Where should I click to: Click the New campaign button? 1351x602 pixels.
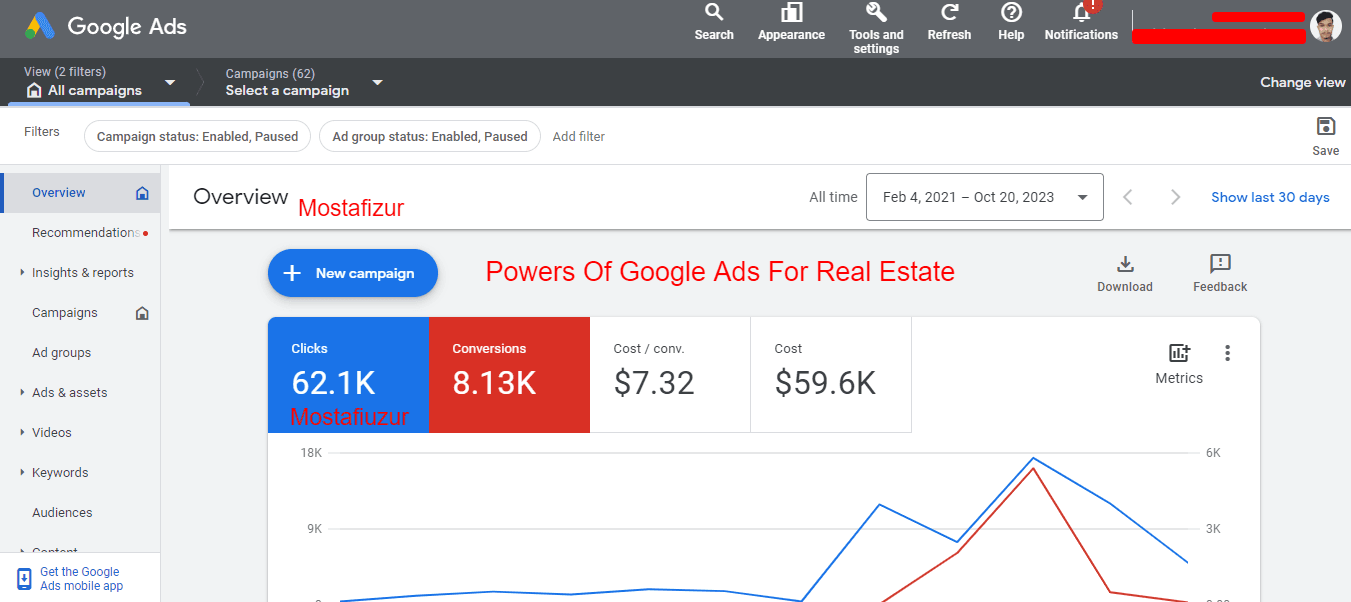pyautogui.click(x=352, y=273)
